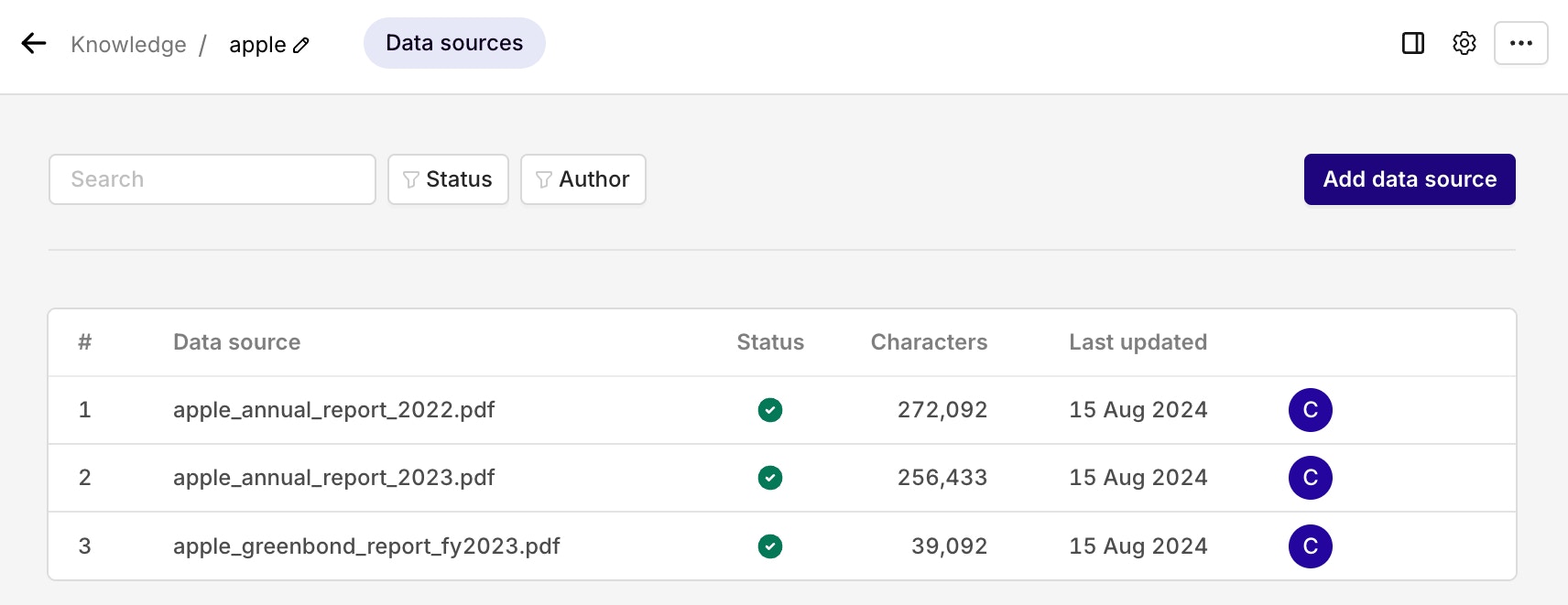Click author avatar for apple_greenbond_report_fy2023.pdf row
The width and height of the screenshot is (1568, 605).
click(1311, 546)
